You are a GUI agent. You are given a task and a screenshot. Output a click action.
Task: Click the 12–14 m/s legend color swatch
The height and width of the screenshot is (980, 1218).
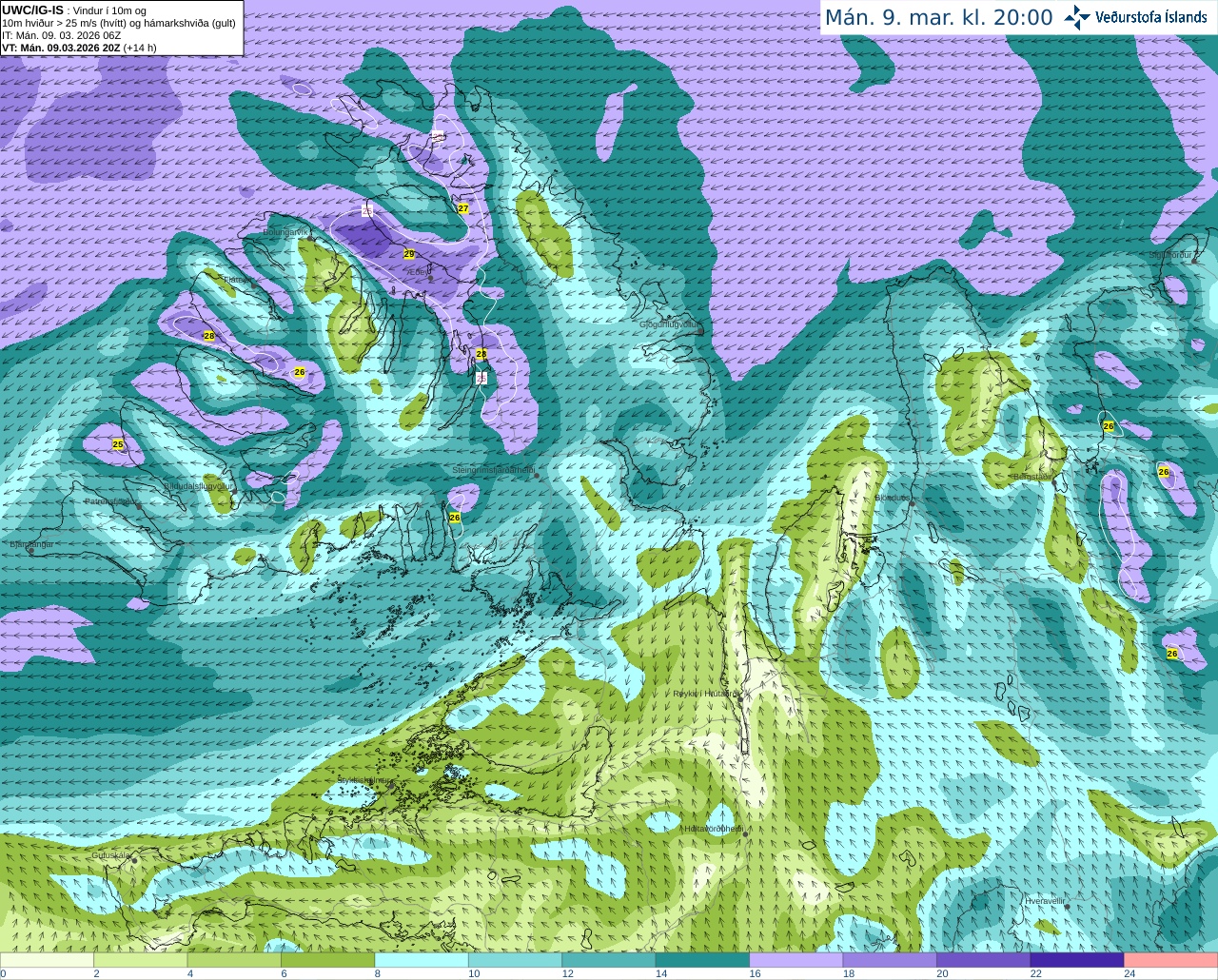click(609, 960)
